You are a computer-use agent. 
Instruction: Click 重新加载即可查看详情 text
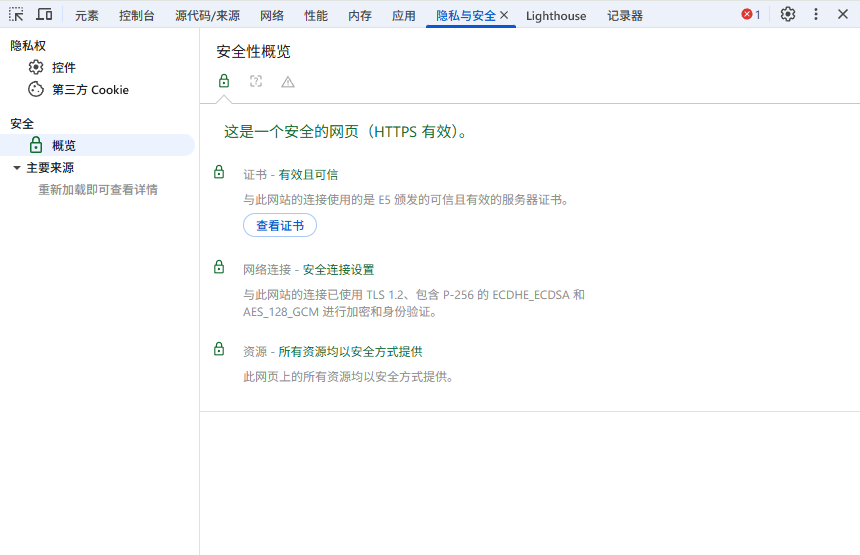[x=98, y=190]
